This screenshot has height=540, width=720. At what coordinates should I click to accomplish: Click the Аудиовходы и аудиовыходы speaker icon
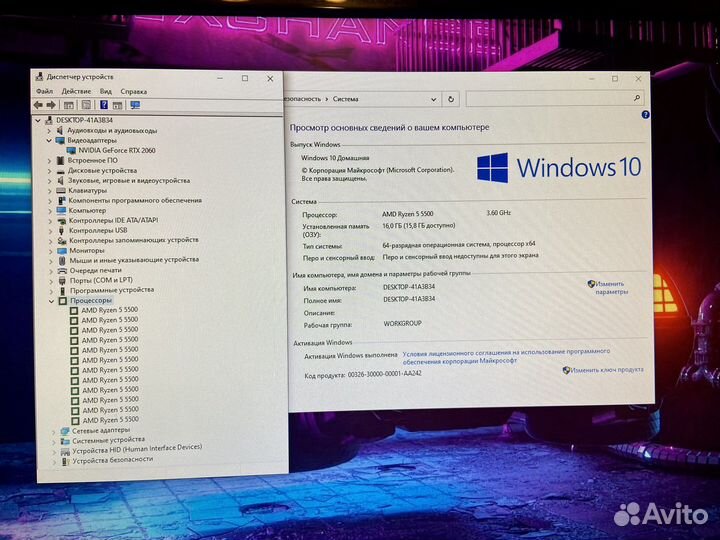(x=60, y=130)
